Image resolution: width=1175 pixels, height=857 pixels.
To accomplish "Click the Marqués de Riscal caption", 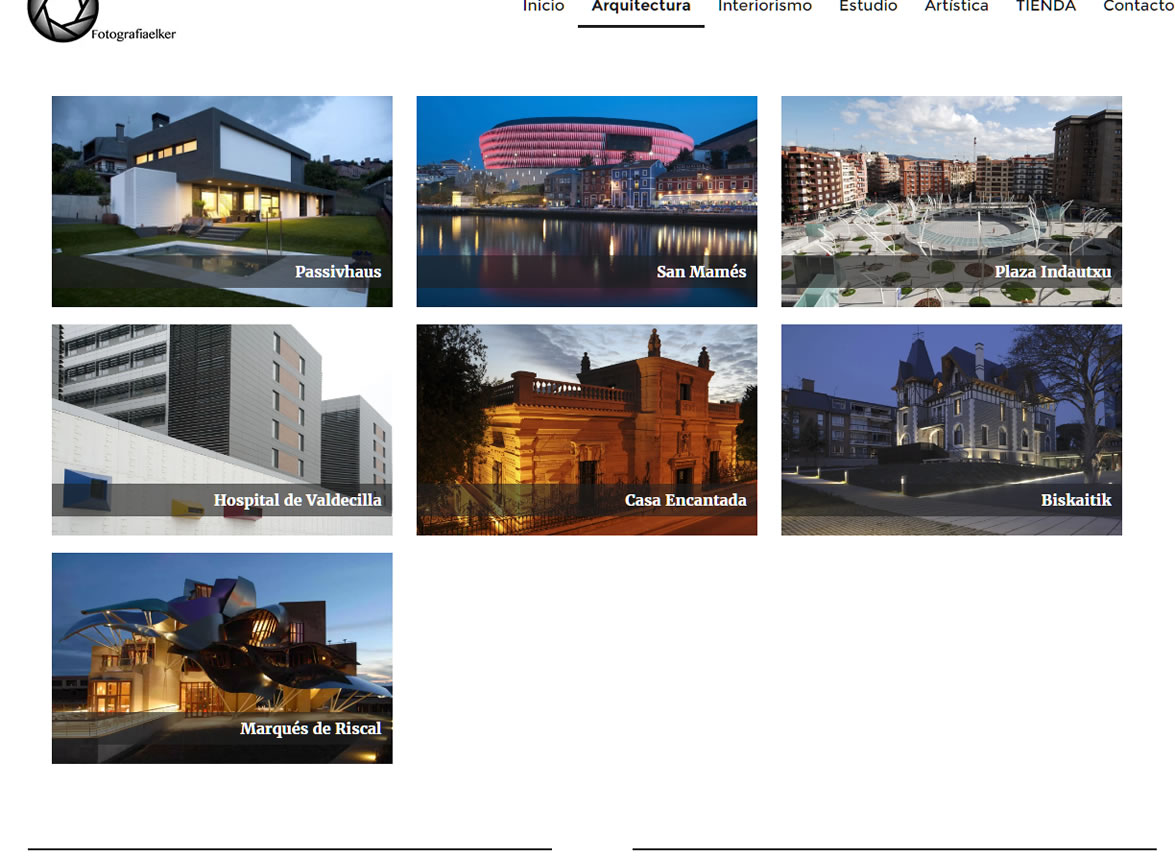I will (311, 729).
